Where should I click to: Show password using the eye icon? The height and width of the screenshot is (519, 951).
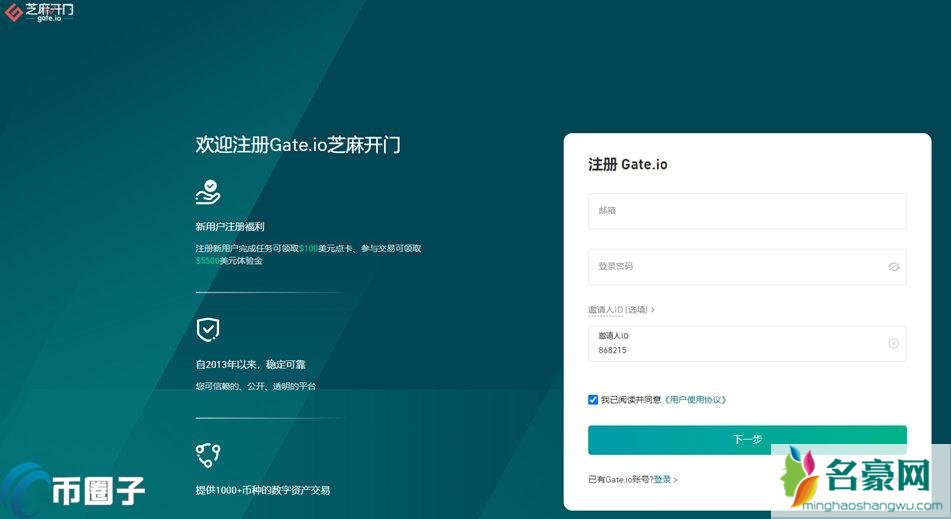[x=893, y=267]
